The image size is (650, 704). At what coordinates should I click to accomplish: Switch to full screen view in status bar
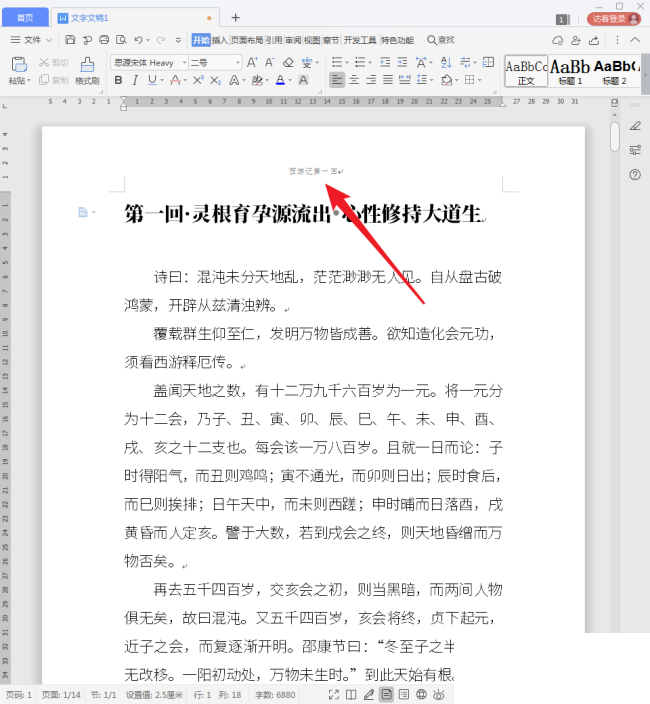coord(334,695)
